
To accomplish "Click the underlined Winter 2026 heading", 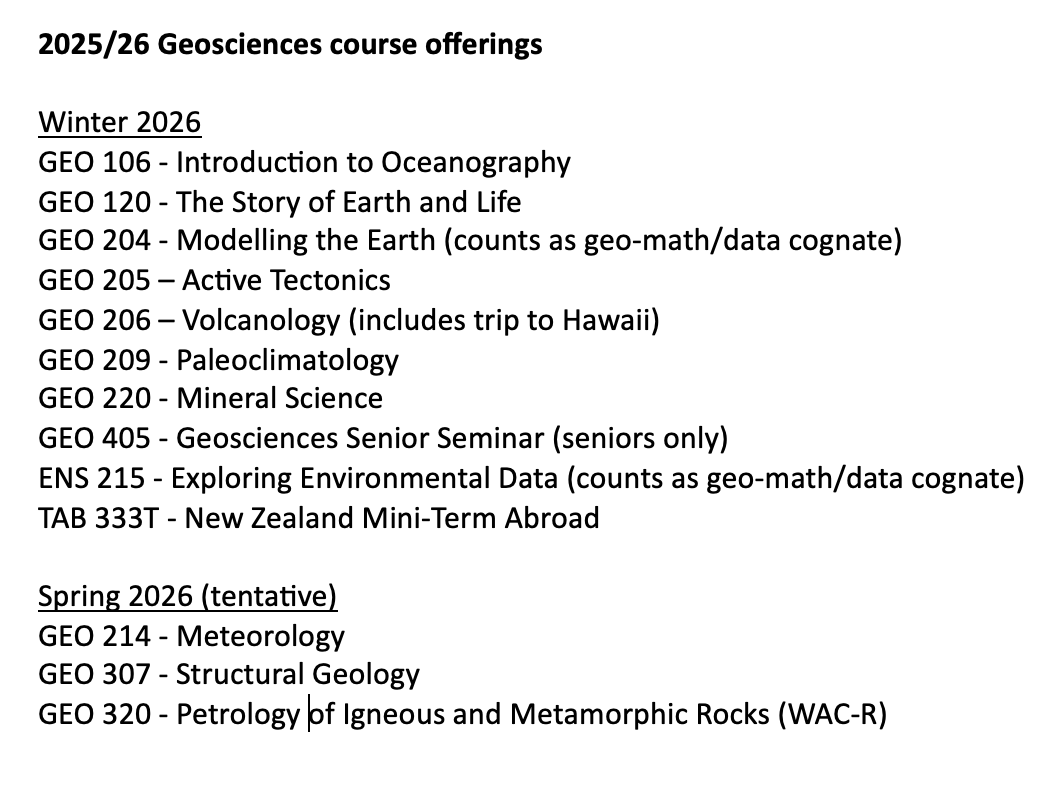I will tap(120, 123).
